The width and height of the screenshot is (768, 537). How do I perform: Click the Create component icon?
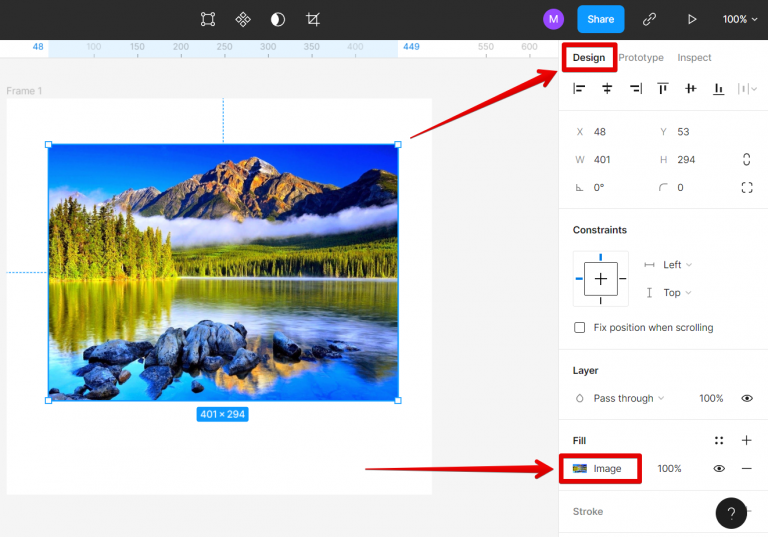[243, 19]
